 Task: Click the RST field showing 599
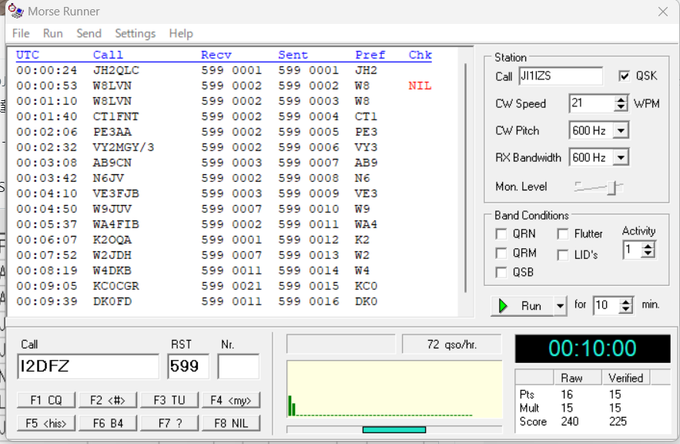pos(188,366)
